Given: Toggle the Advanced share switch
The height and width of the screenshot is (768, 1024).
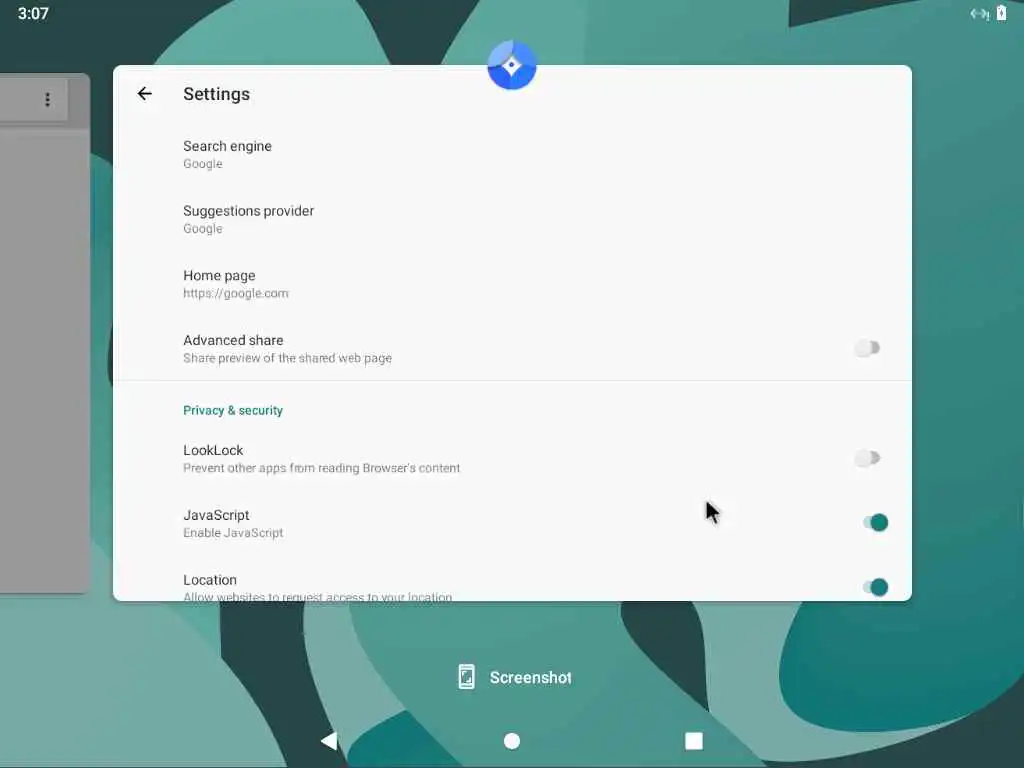Looking at the screenshot, I should click(x=867, y=348).
